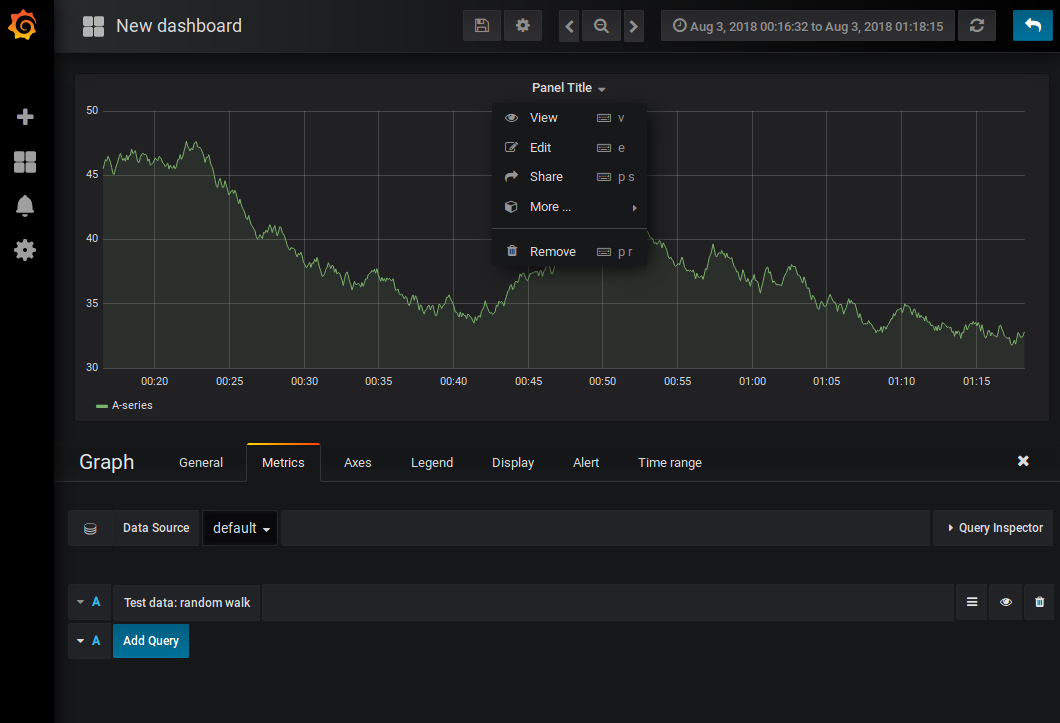This screenshot has width=1060, height=723.
Task: Click the Grafana logo icon
Action: tap(23, 25)
